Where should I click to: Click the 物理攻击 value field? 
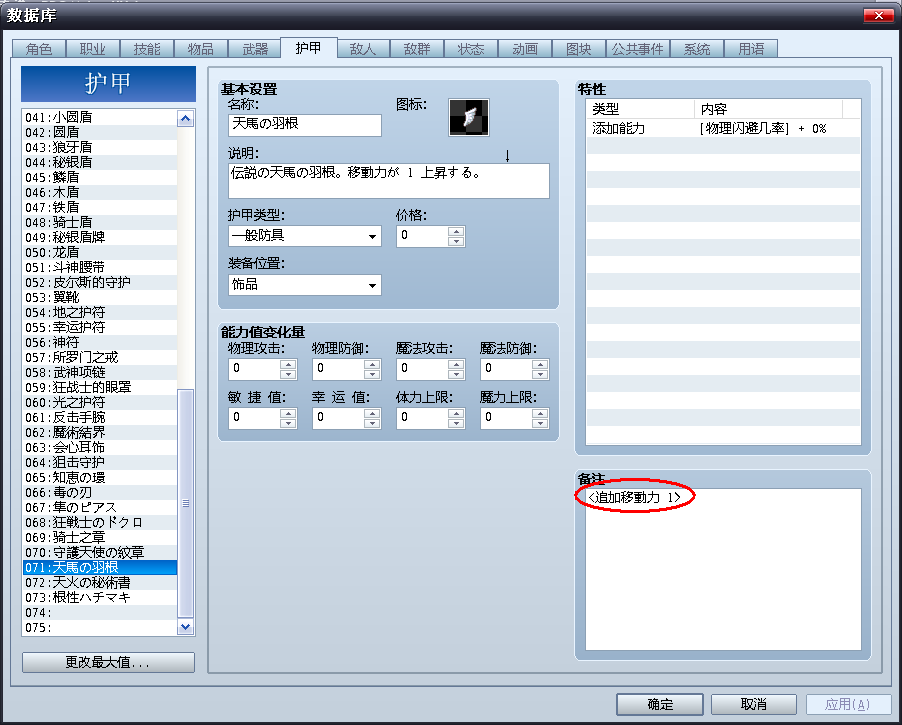click(x=255, y=369)
